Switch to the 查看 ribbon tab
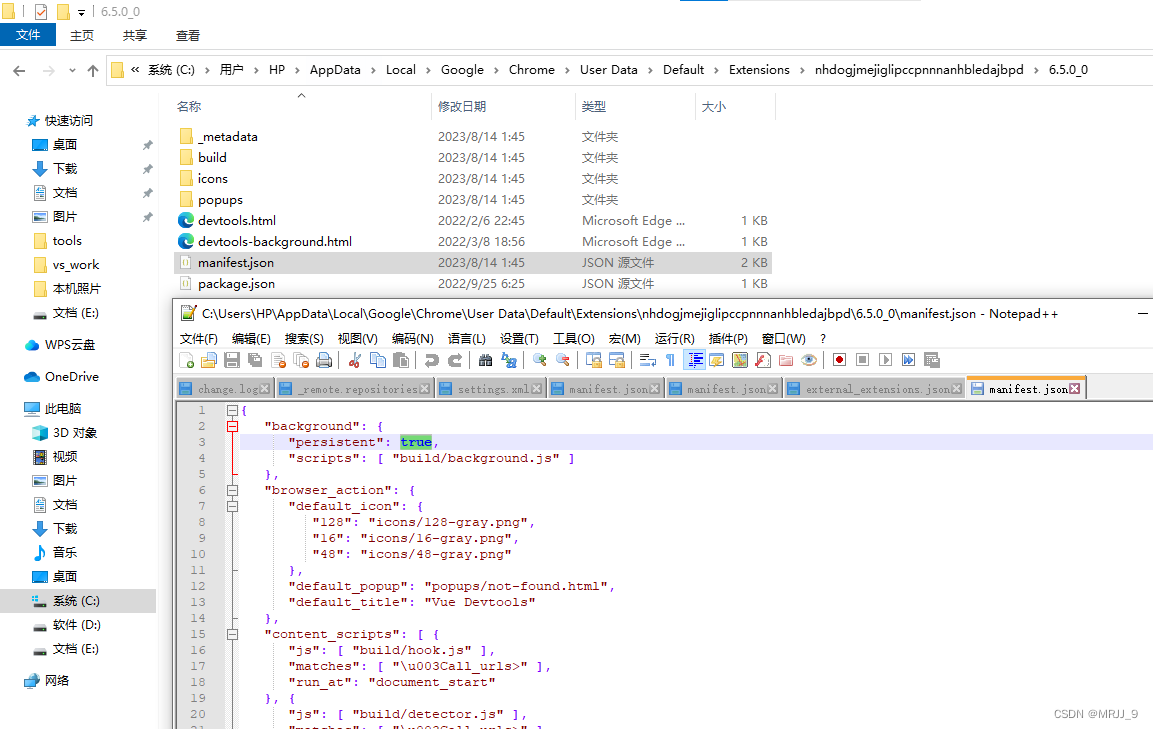Viewport: 1153px width, 729px height. 188,35
